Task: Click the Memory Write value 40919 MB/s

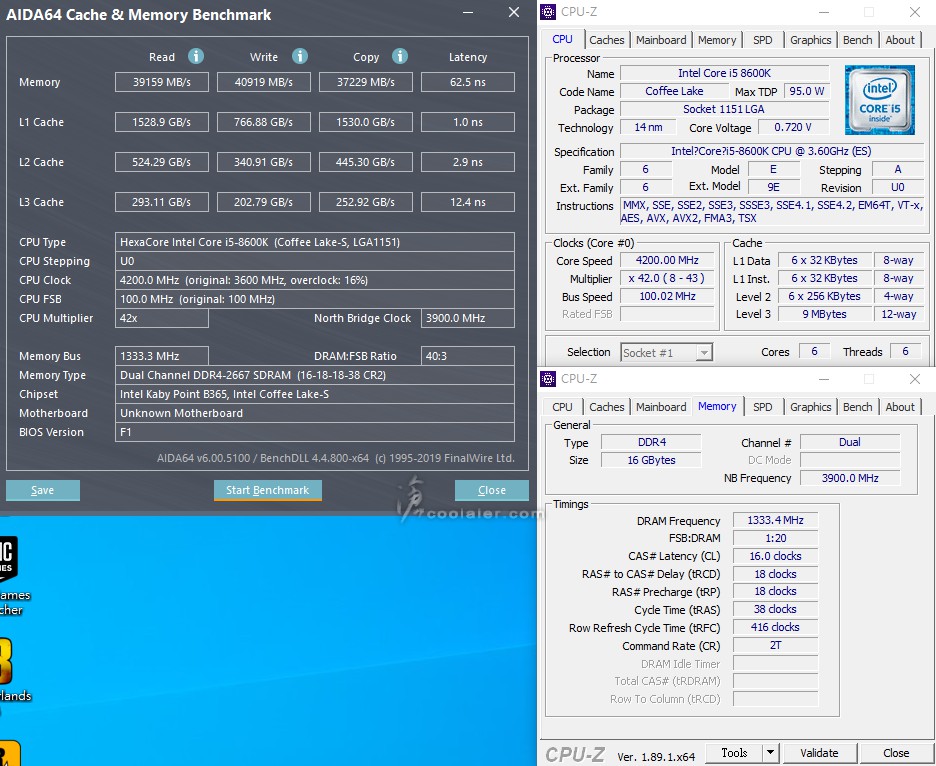Action: click(264, 82)
